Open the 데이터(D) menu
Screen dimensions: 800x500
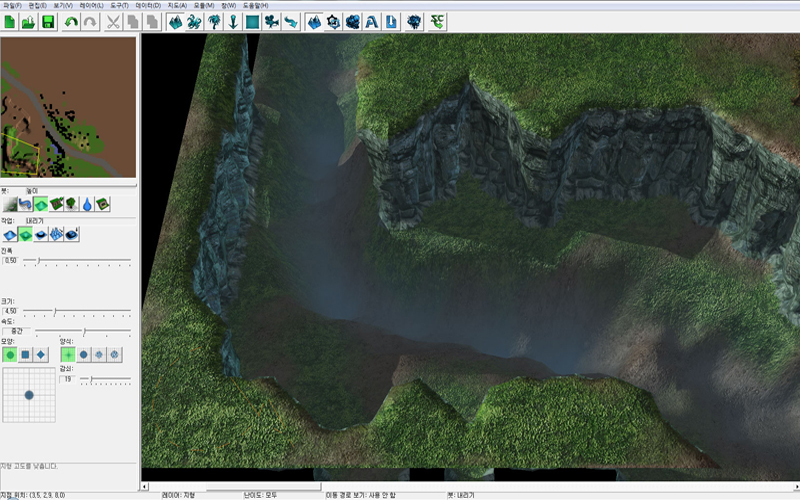tap(148, 5)
